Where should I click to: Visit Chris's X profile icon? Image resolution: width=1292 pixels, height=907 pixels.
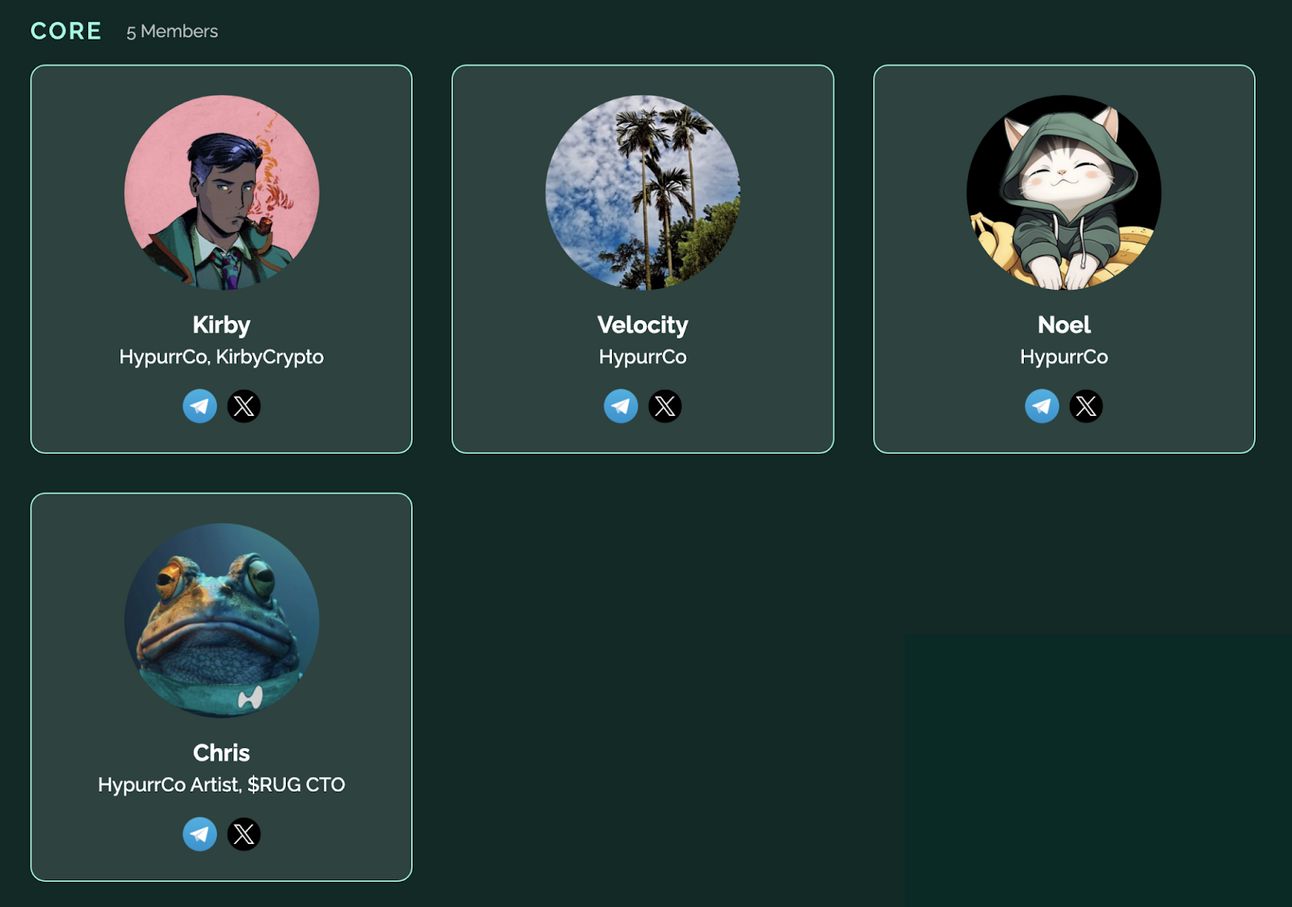point(244,834)
